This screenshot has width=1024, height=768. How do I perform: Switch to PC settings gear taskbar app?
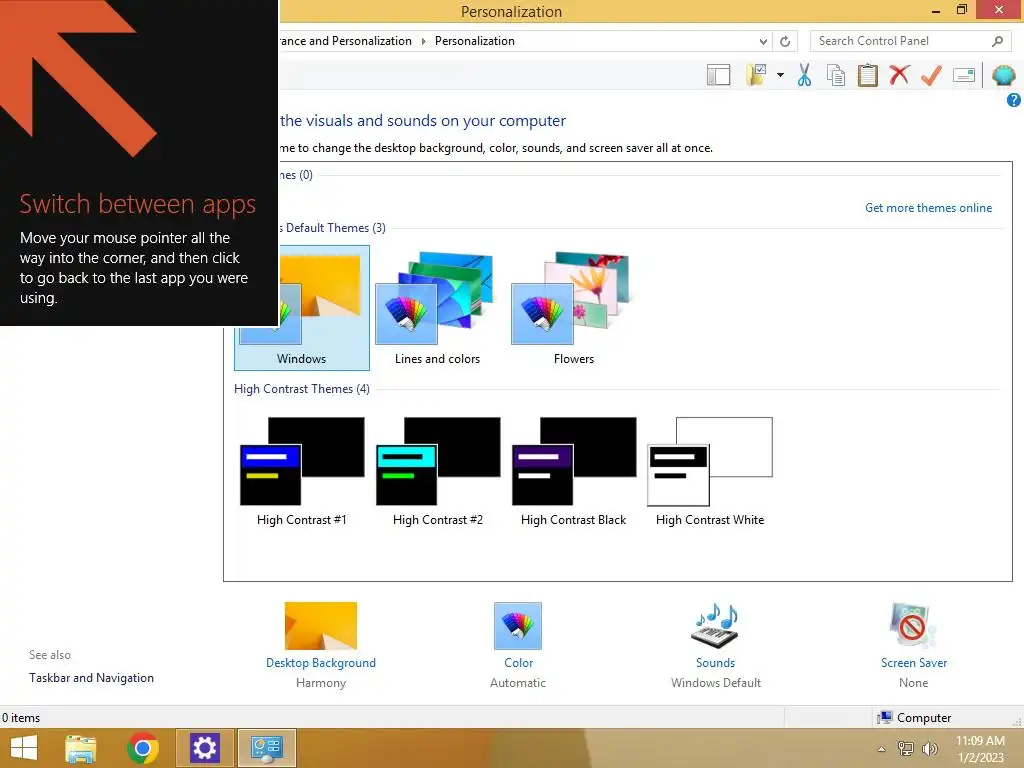[x=204, y=748]
